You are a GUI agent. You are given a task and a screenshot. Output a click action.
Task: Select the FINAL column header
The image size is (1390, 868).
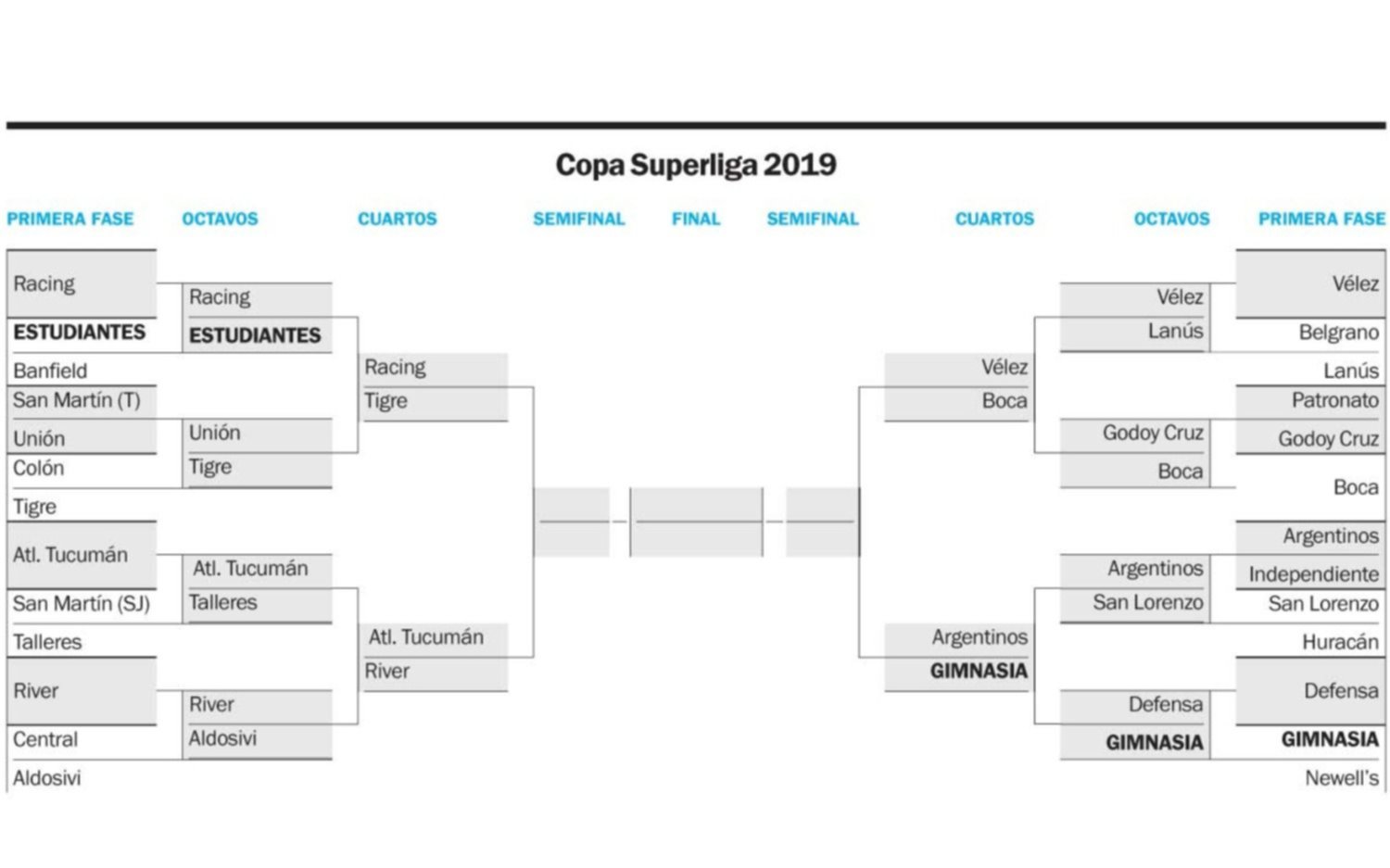(x=696, y=219)
